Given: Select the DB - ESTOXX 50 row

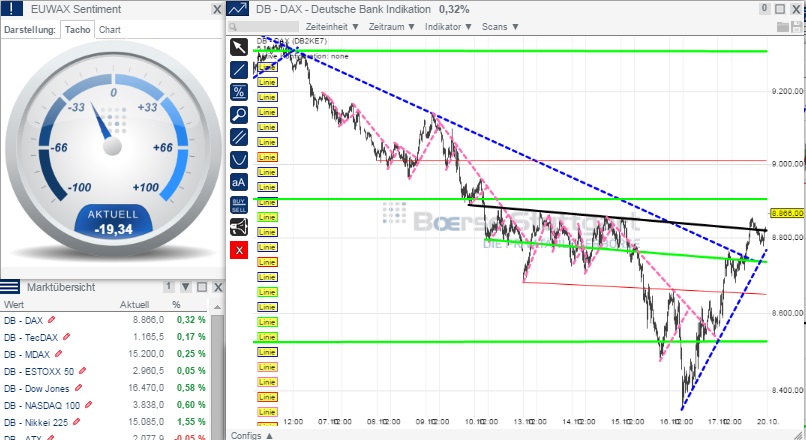Looking at the screenshot, I should 105,371.
